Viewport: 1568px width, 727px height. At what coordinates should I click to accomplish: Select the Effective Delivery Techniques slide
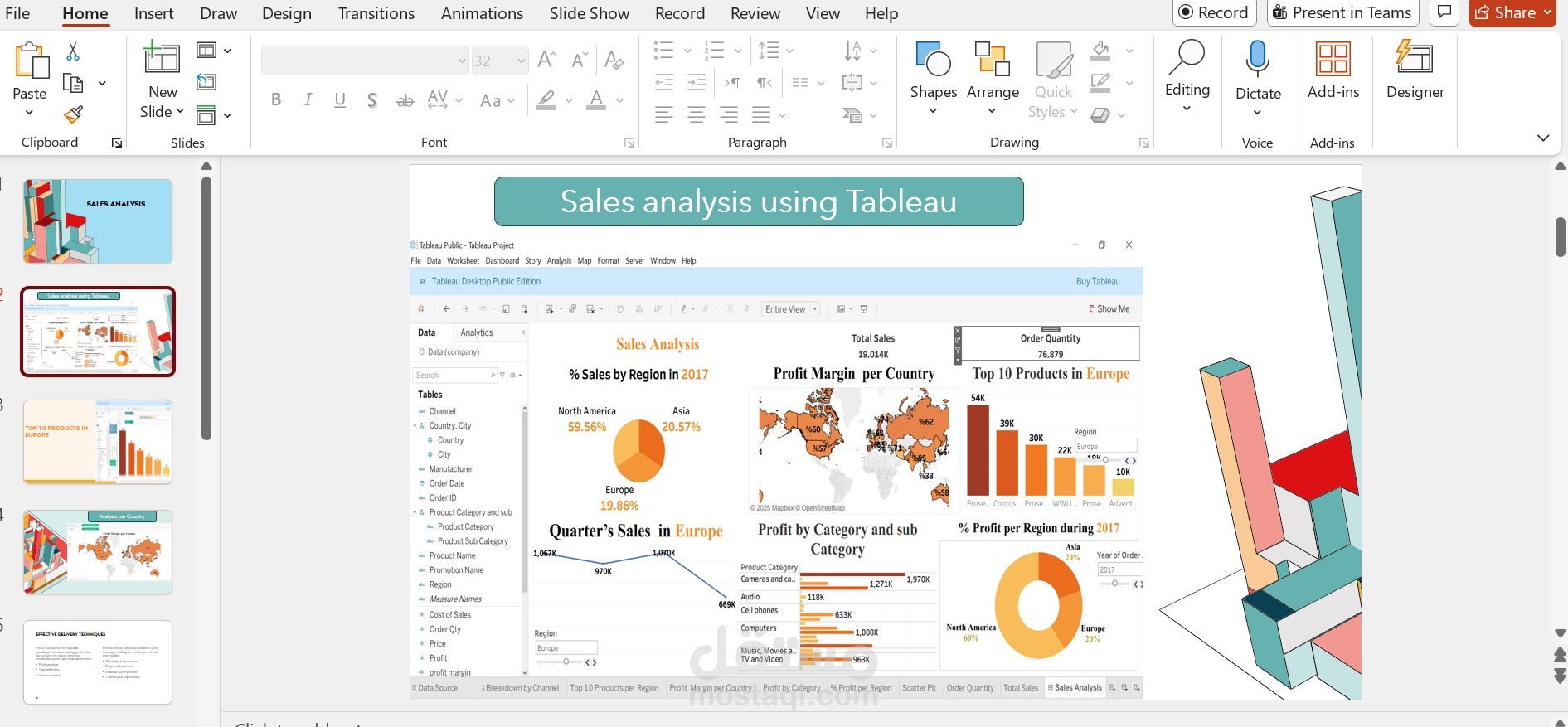point(98,662)
